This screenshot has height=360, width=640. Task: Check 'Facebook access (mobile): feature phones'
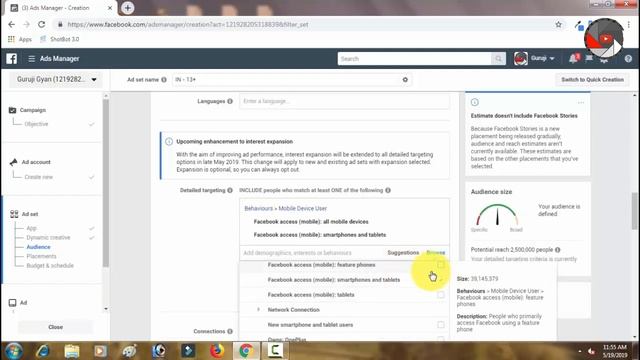pos(441,265)
